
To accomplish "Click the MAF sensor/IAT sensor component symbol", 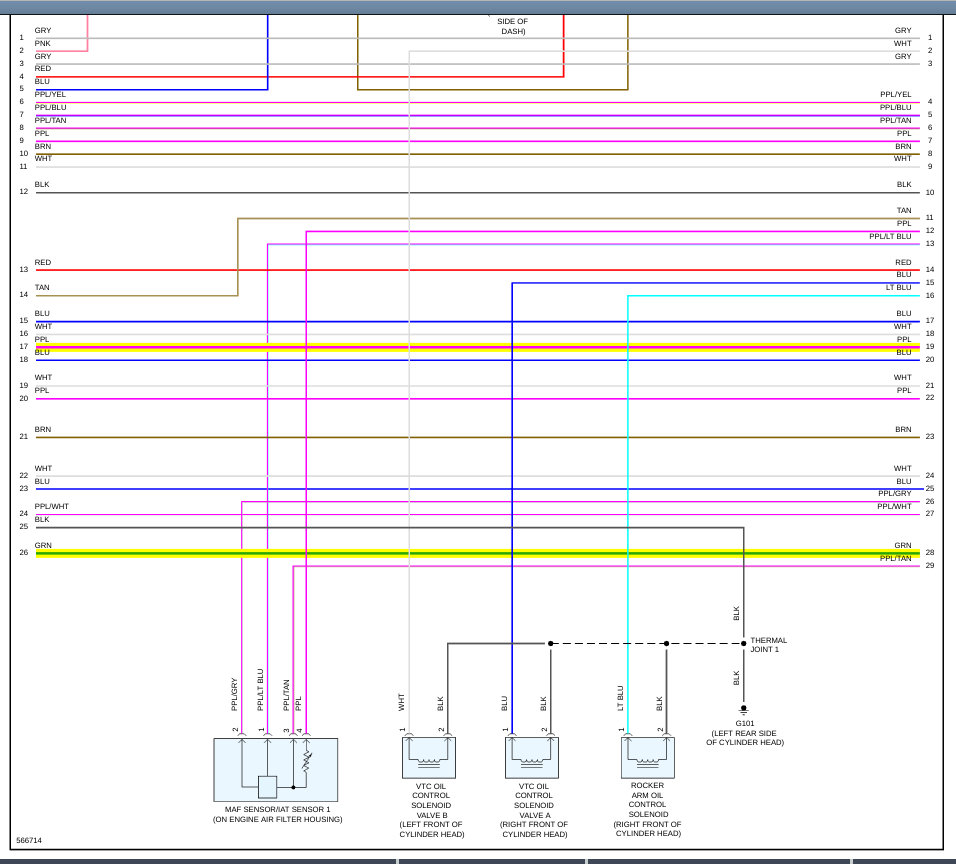I will pyautogui.click(x=276, y=769).
